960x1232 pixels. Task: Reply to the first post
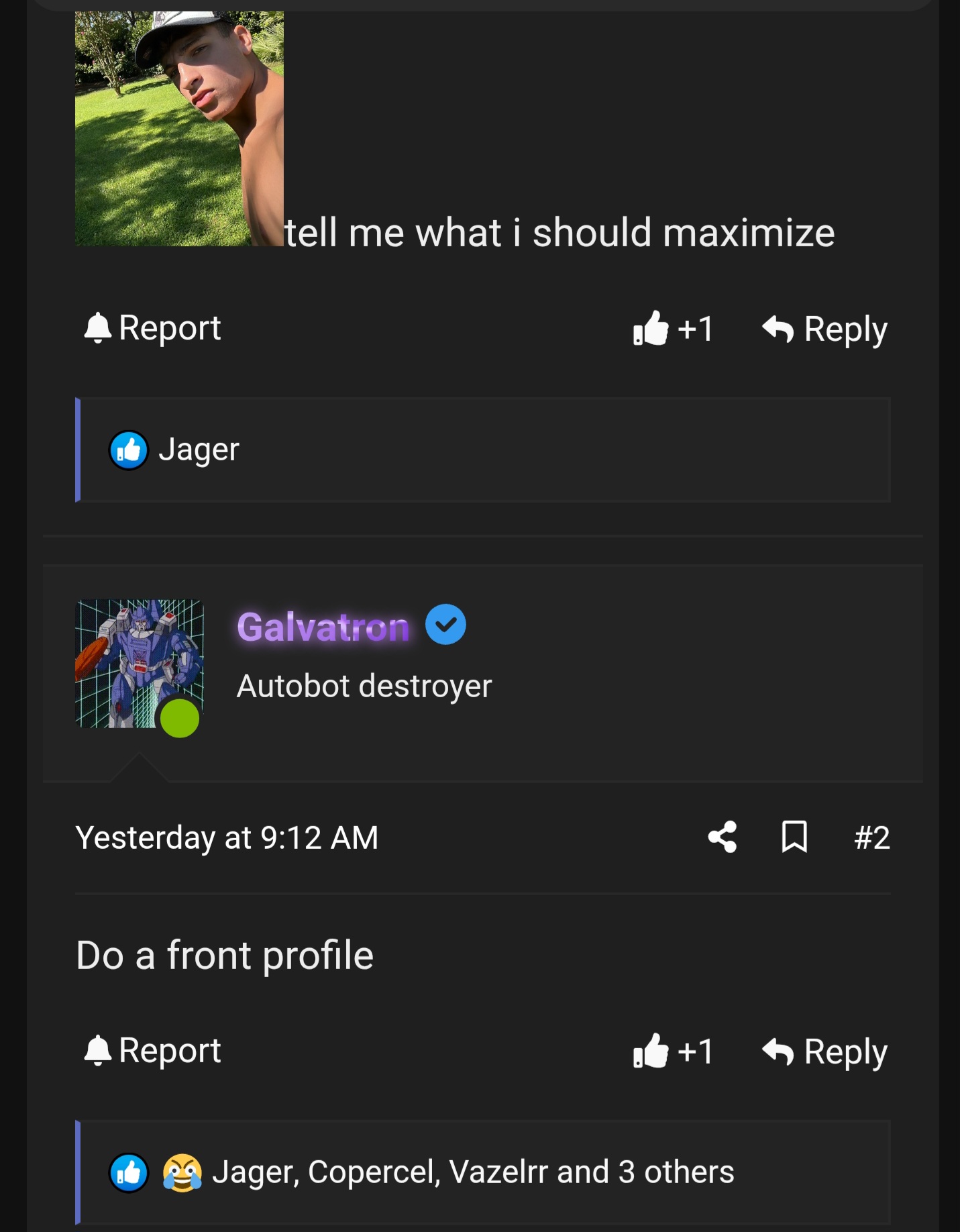[x=824, y=329]
